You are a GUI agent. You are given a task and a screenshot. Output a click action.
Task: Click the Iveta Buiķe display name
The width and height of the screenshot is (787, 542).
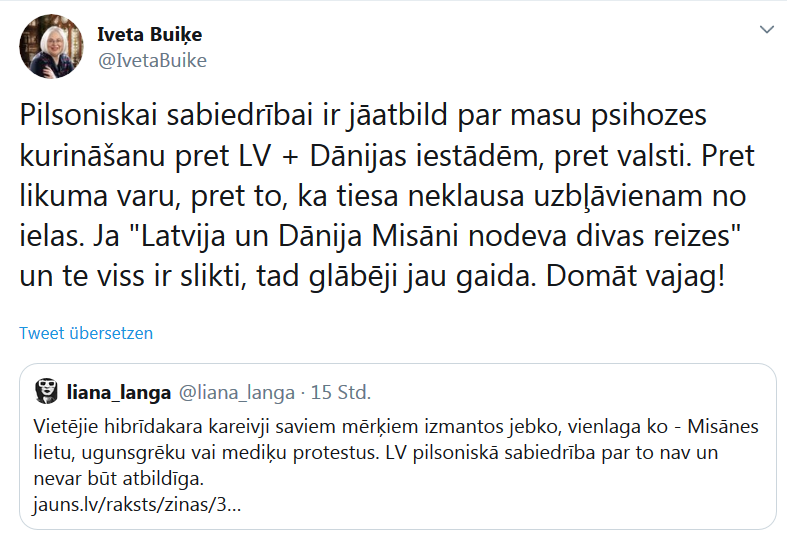coord(149,35)
